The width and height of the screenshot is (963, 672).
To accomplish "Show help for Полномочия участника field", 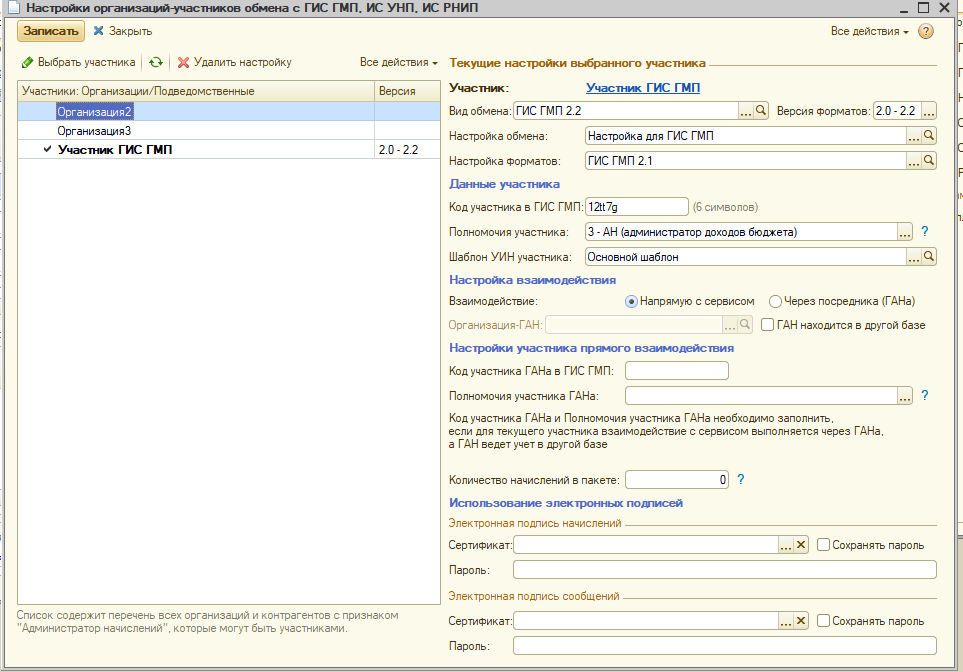I will coord(925,232).
